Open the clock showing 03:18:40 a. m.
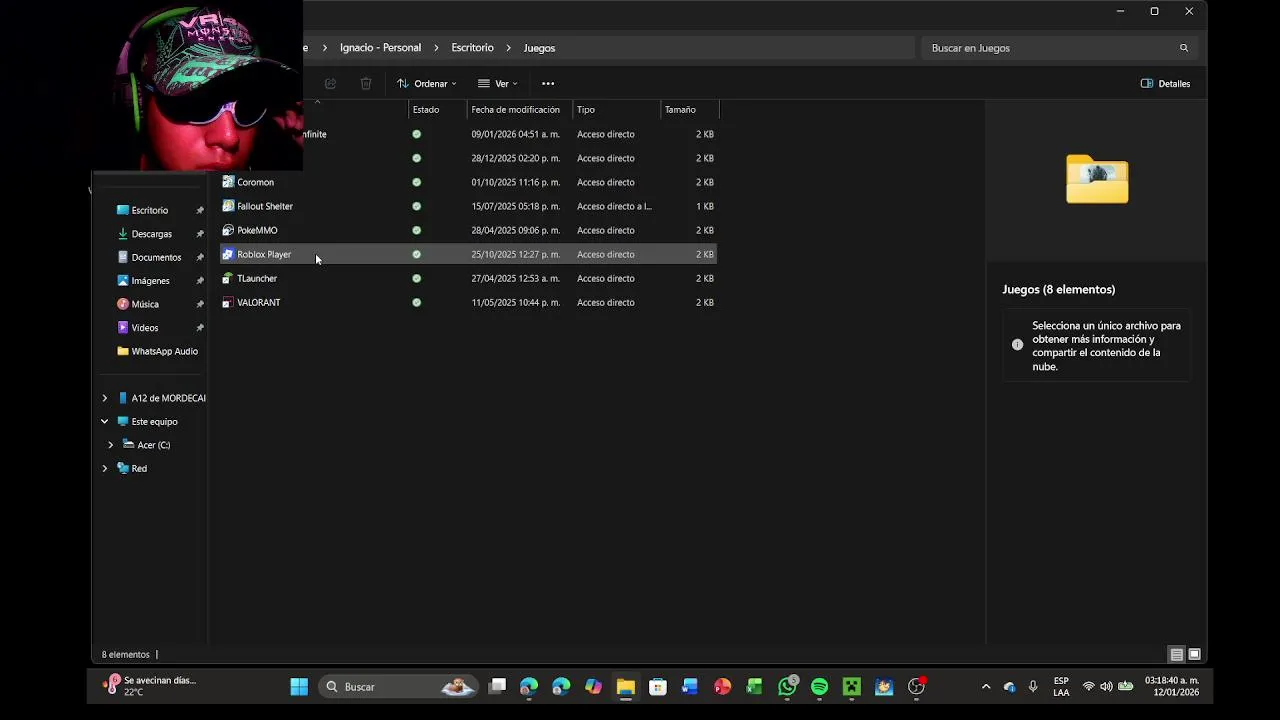The image size is (1280, 720). click(1172, 686)
